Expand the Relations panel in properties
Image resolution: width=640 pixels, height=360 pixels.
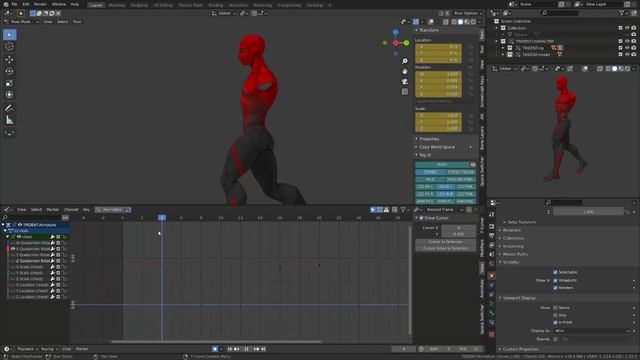click(x=511, y=230)
